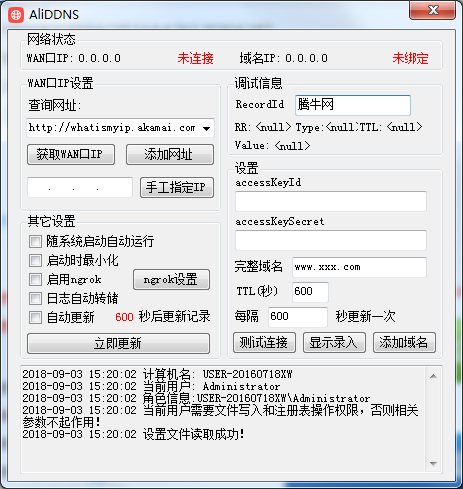The image size is (463, 489).
Task: Expand the 查询网址 URL dropdown
Action: 207,128
